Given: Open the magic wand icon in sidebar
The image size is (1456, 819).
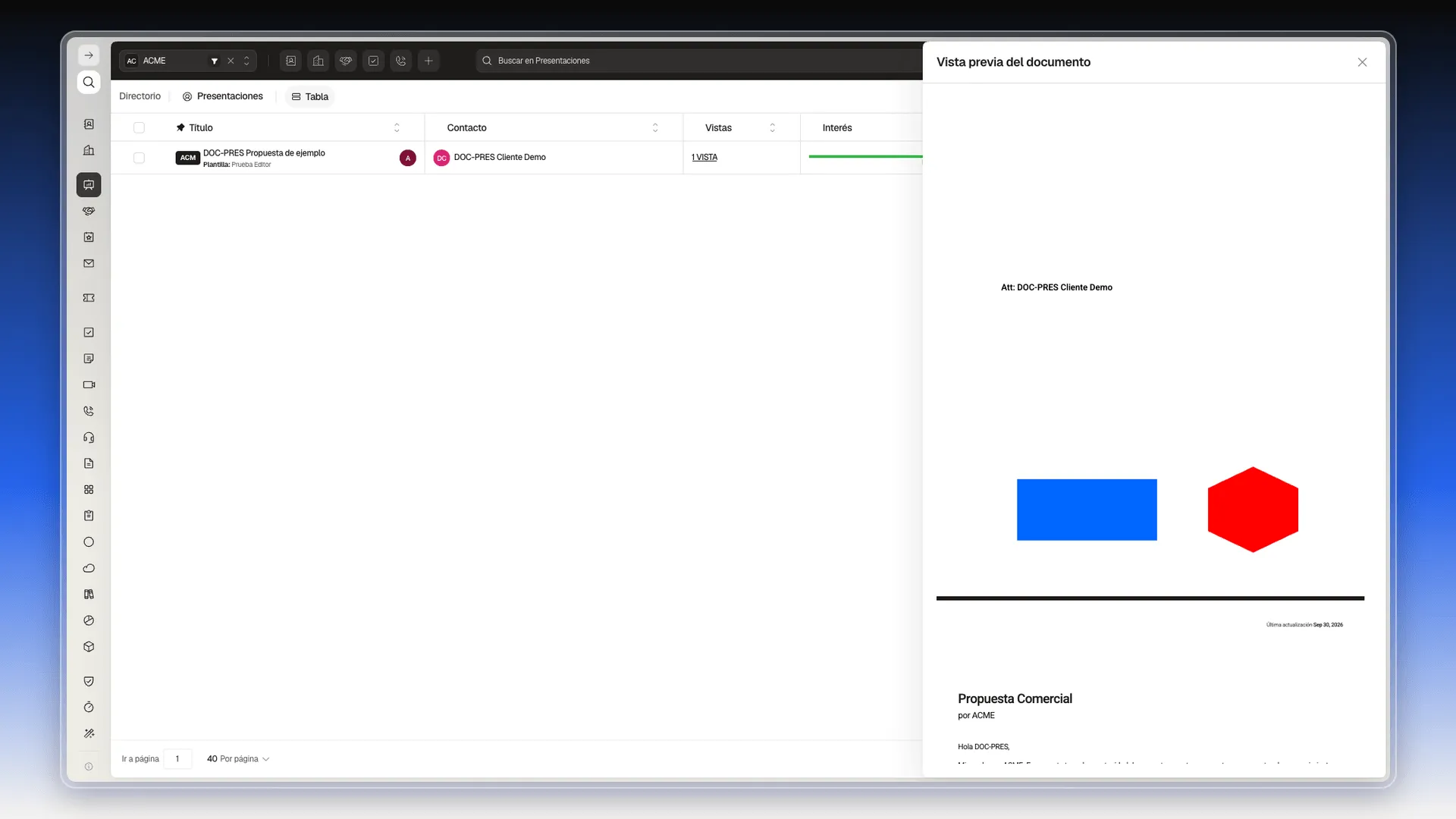Looking at the screenshot, I should (89, 733).
